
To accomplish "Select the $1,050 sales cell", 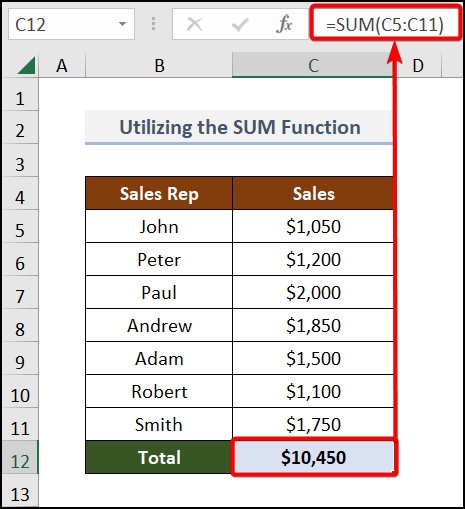I will 313,226.
